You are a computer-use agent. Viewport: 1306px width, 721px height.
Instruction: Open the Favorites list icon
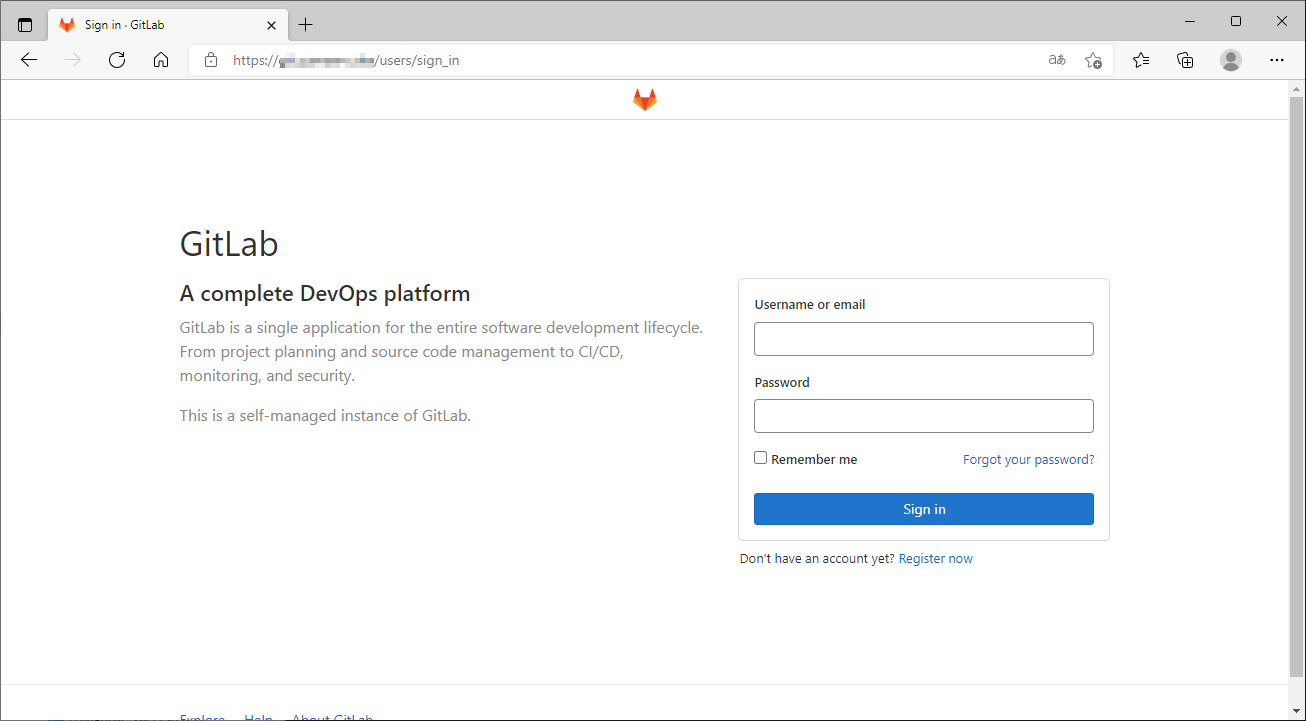coord(1141,60)
